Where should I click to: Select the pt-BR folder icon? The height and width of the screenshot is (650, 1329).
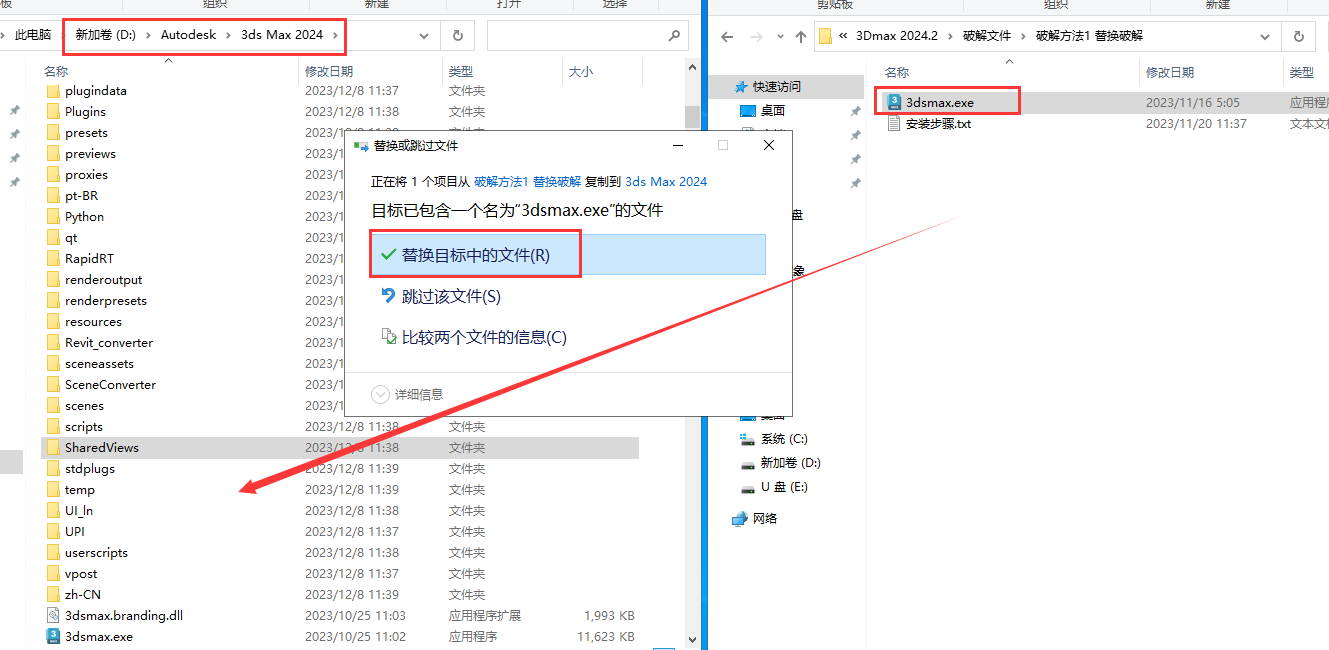tap(54, 195)
